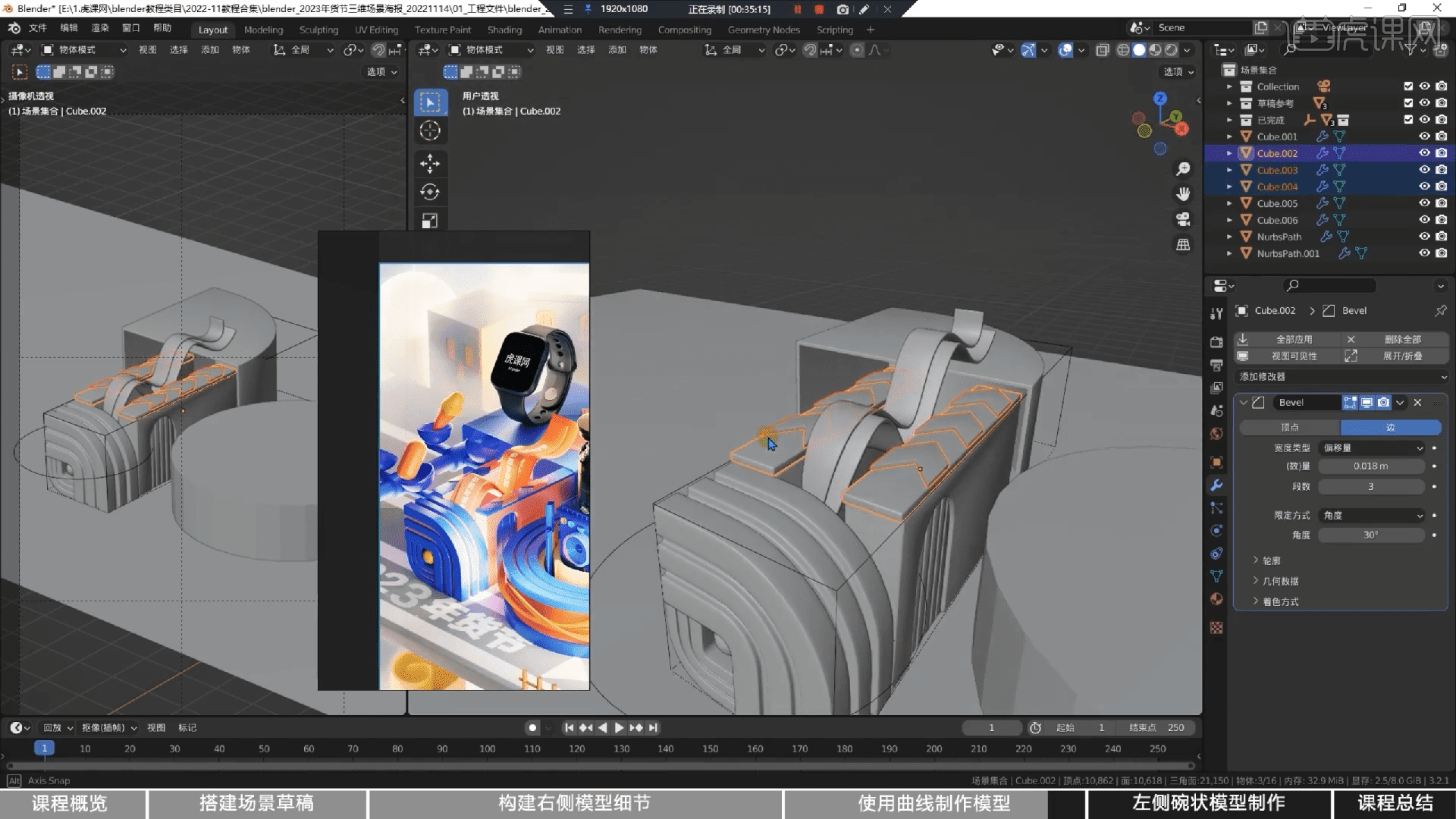
Task: Open 宽度类型 偏移量 dropdown
Action: point(1373,448)
